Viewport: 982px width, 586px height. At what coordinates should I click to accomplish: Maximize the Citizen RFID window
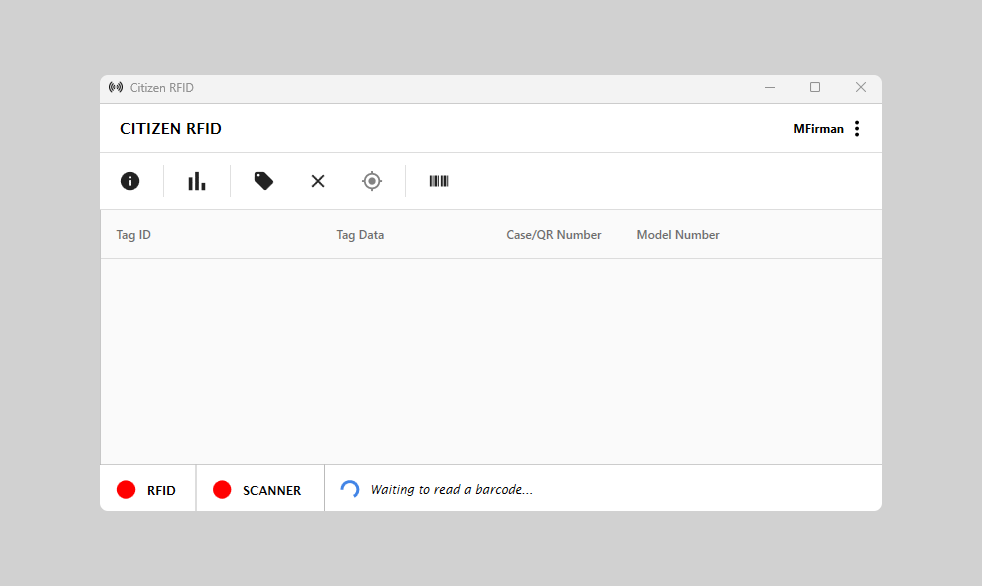pos(815,87)
